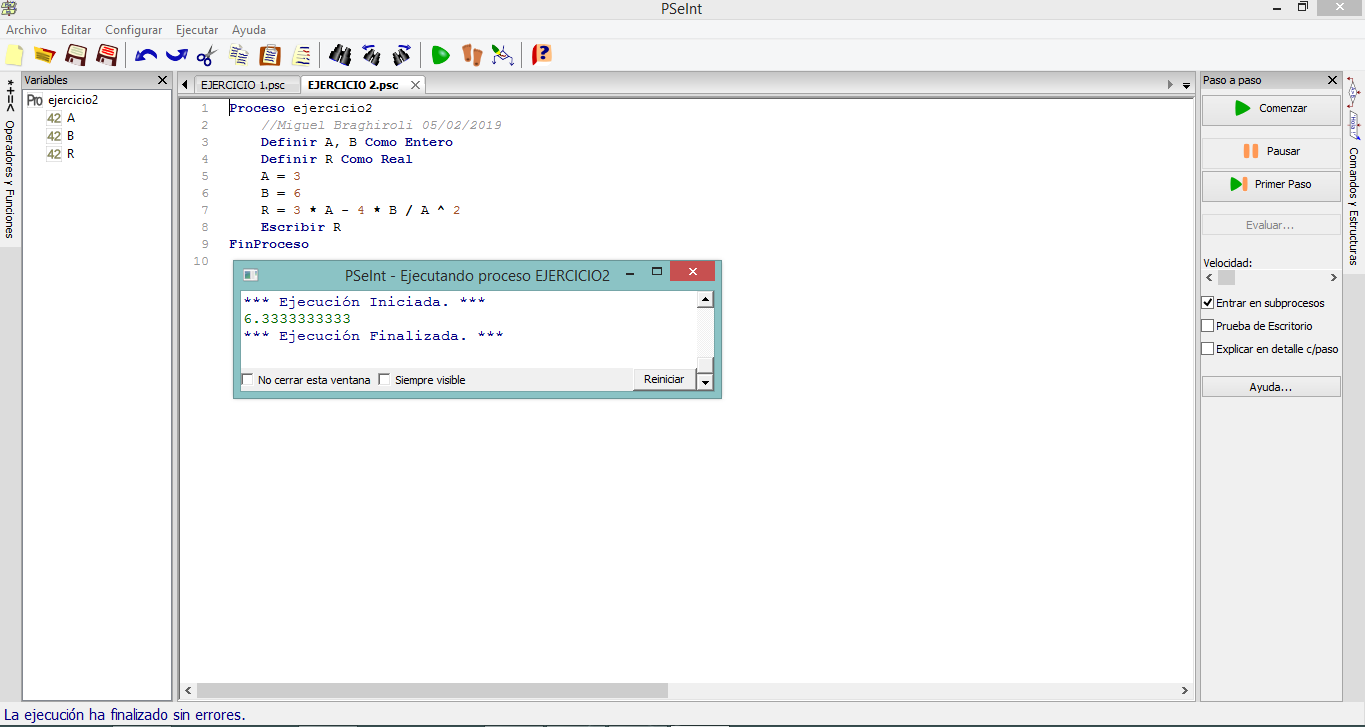Enable the Prueba de Escritorio checkbox
Viewport: 1365px width, 727px height.
pyautogui.click(x=1206, y=325)
